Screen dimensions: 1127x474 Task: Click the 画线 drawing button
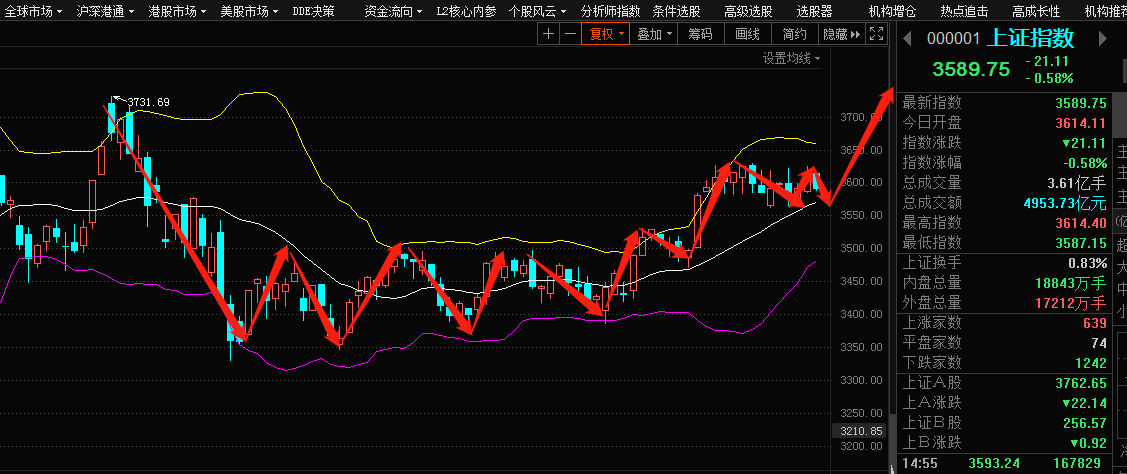pos(747,34)
